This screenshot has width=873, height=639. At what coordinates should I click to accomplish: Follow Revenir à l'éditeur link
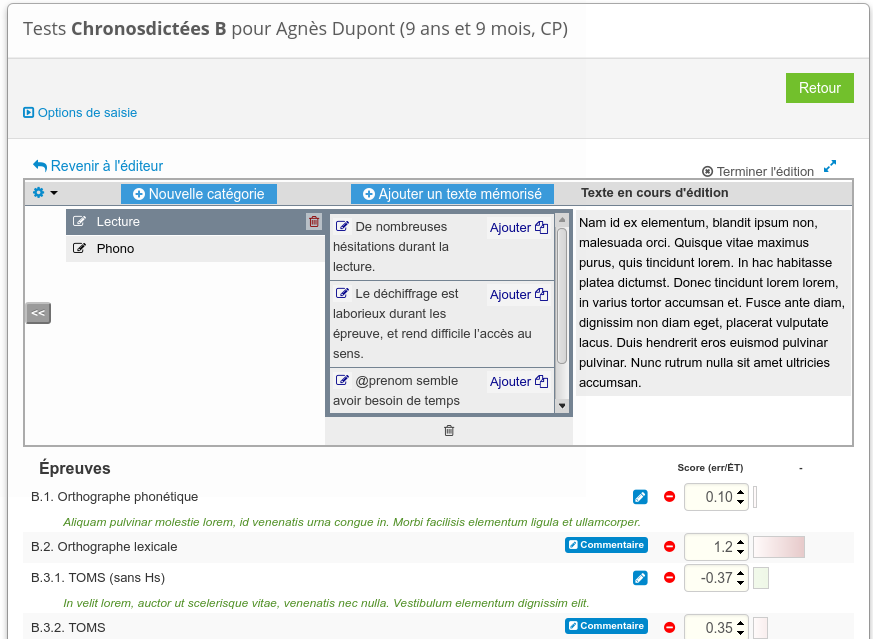(x=98, y=166)
